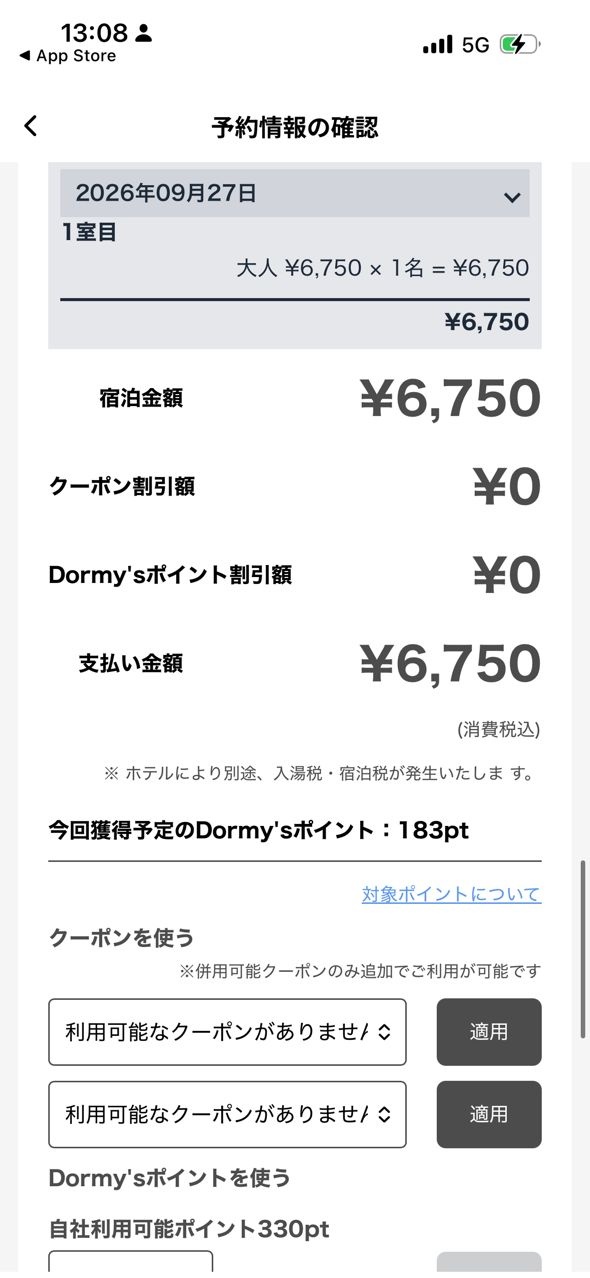This screenshot has width=590, height=1278.
Task: Tap the battery charging icon
Action: point(520,44)
